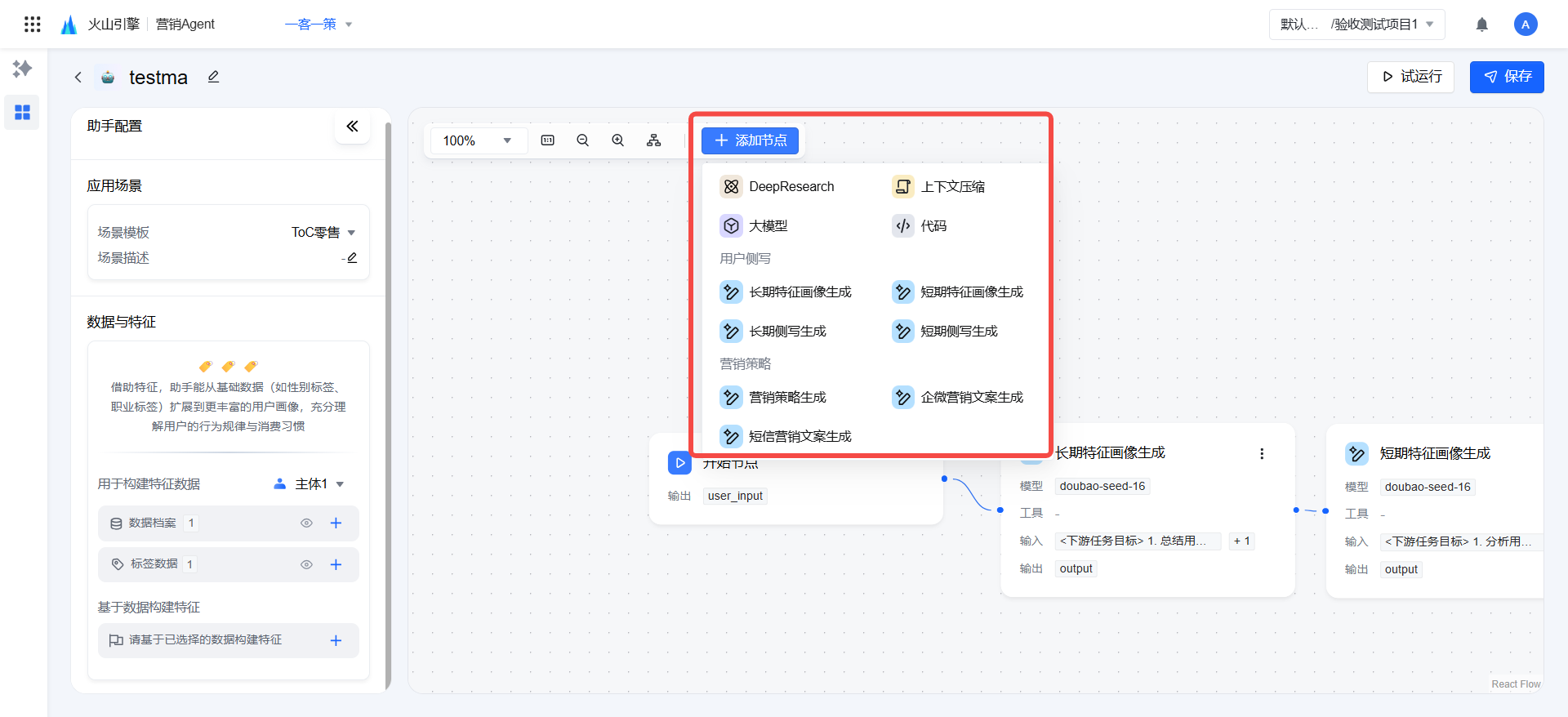The height and width of the screenshot is (717, 1568).
Task: Toggle visibility of 数据档案 row
Action: pyautogui.click(x=306, y=523)
